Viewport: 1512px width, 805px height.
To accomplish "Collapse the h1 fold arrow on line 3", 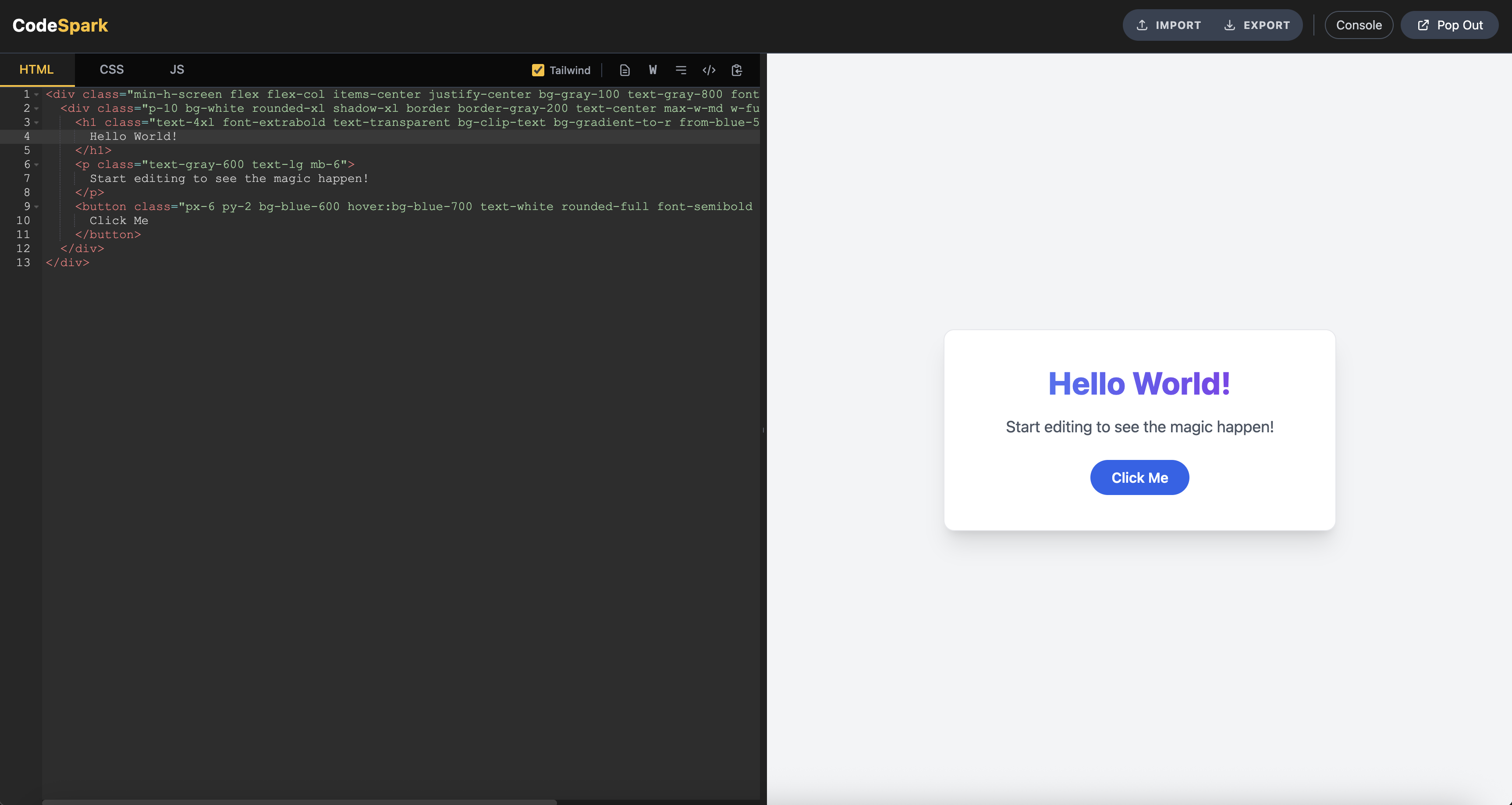I will tap(36, 123).
